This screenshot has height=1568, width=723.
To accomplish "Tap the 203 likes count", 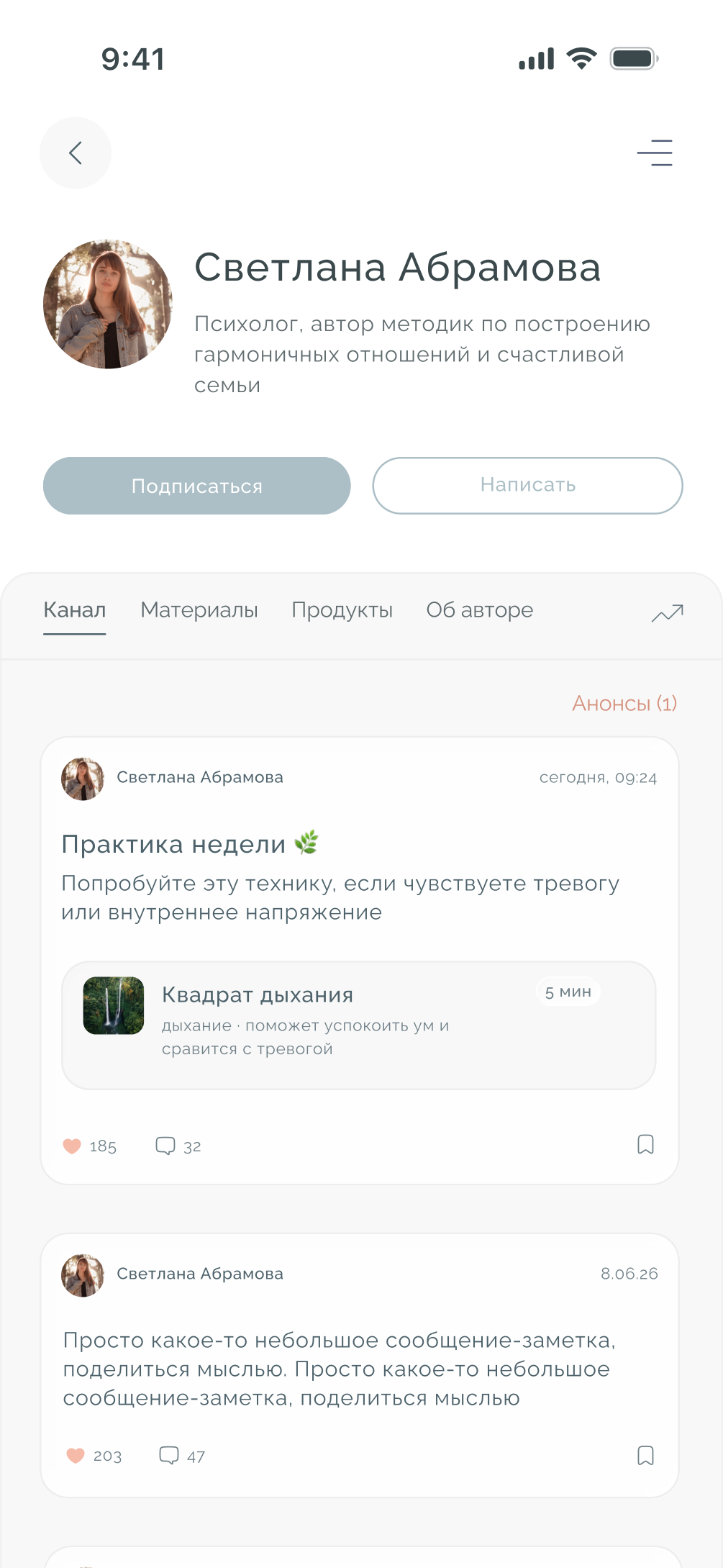I will click(108, 1456).
